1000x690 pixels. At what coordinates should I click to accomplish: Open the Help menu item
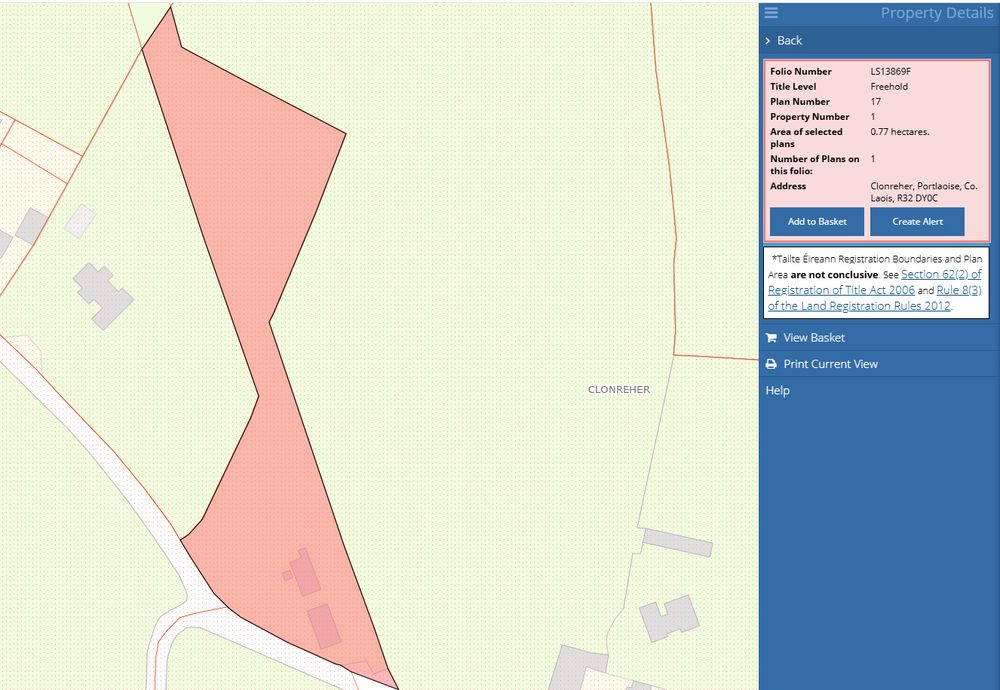coord(777,390)
